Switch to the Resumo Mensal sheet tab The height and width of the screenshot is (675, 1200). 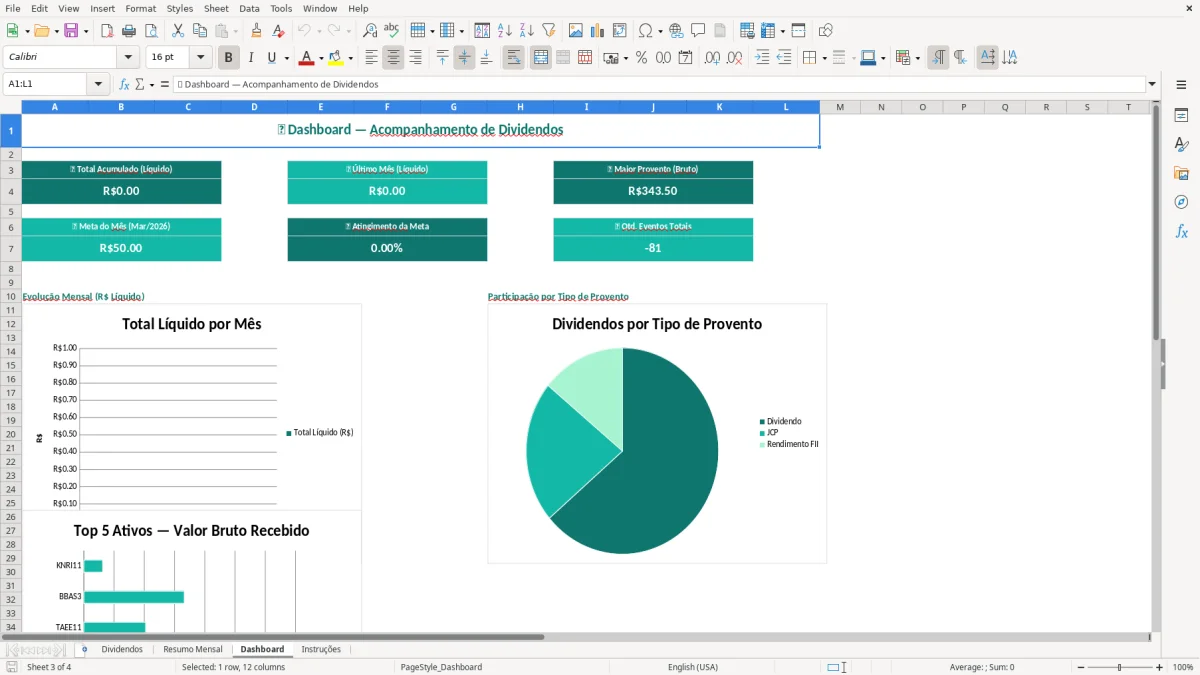click(193, 649)
